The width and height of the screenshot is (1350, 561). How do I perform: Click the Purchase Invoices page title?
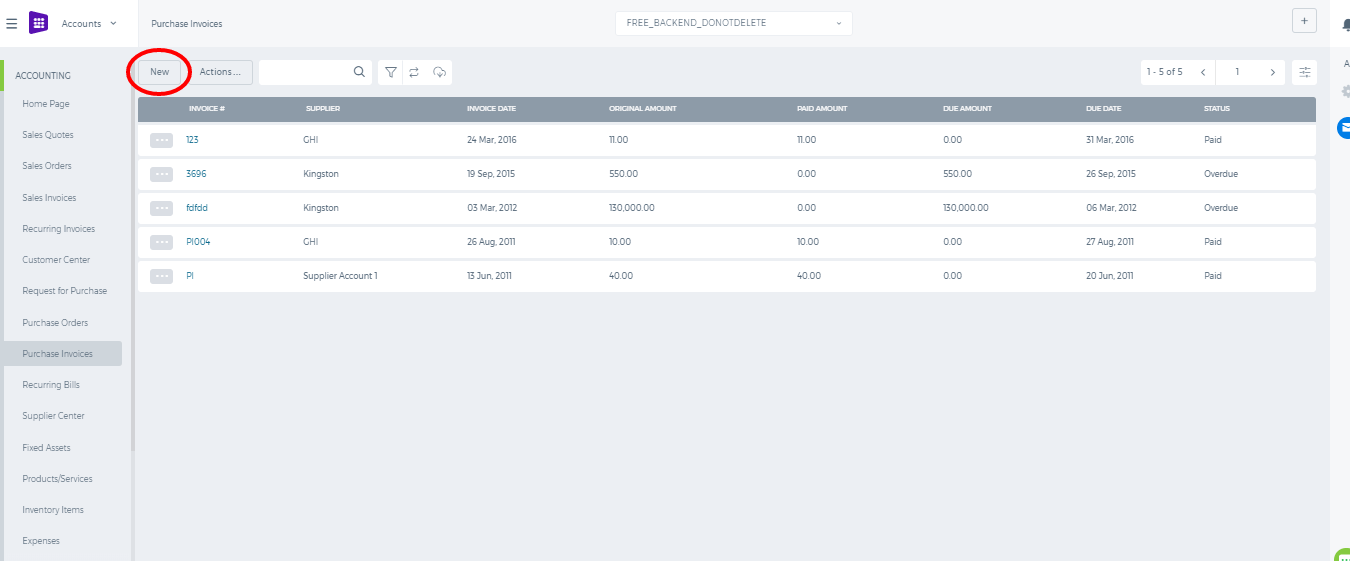coord(187,23)
